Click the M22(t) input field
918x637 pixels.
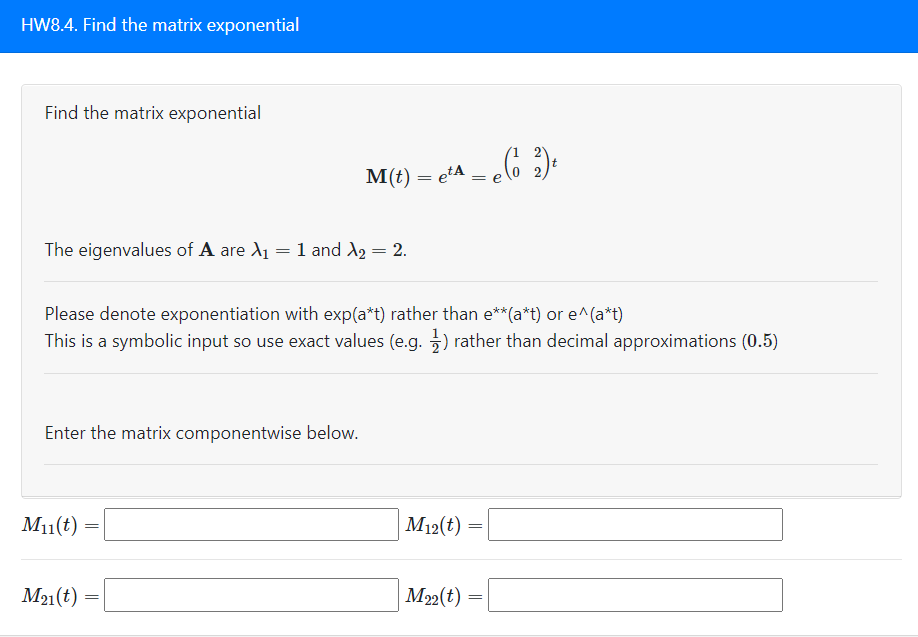(x=634, y=594)
